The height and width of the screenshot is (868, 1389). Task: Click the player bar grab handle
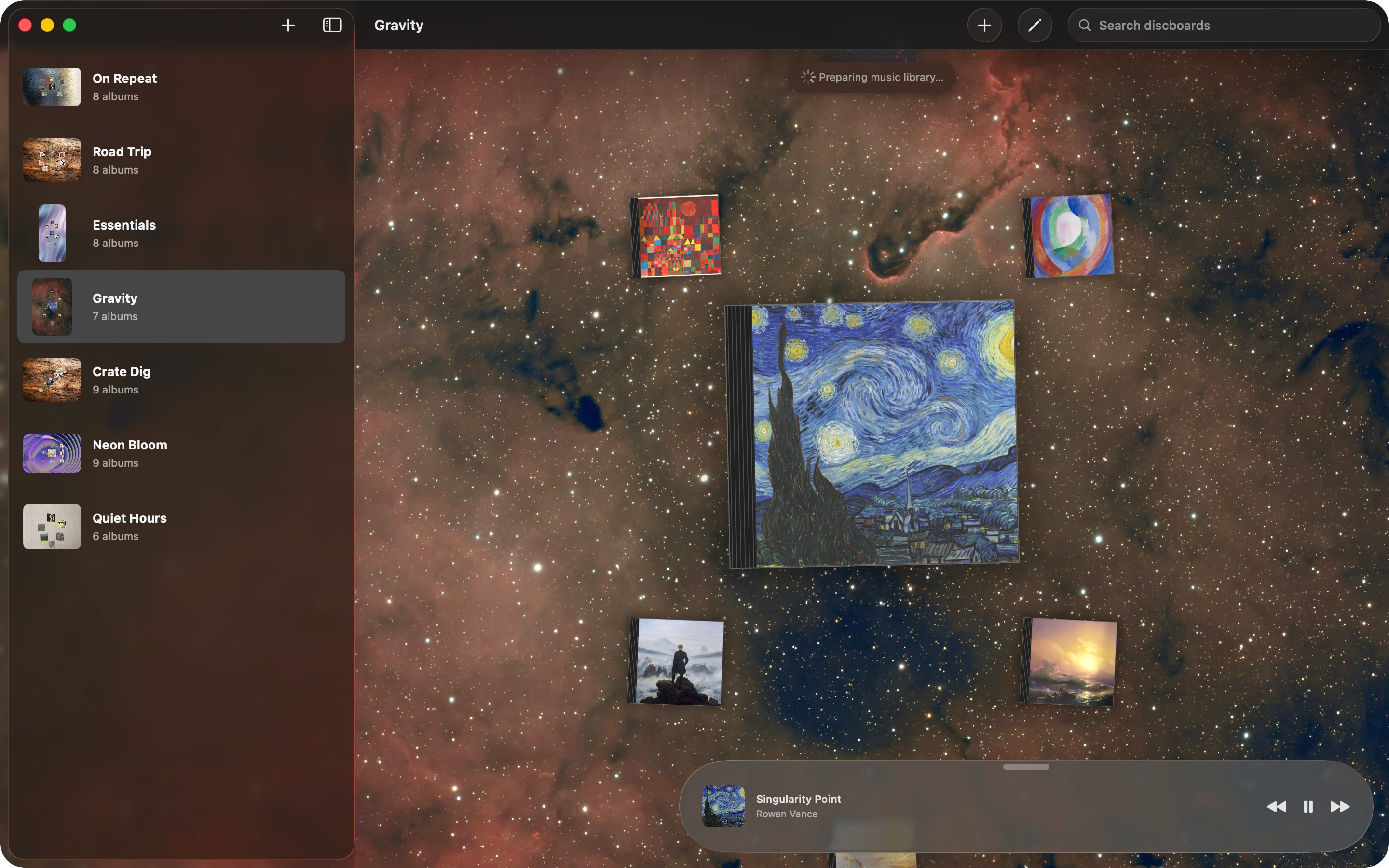(x=1026, y=766)
